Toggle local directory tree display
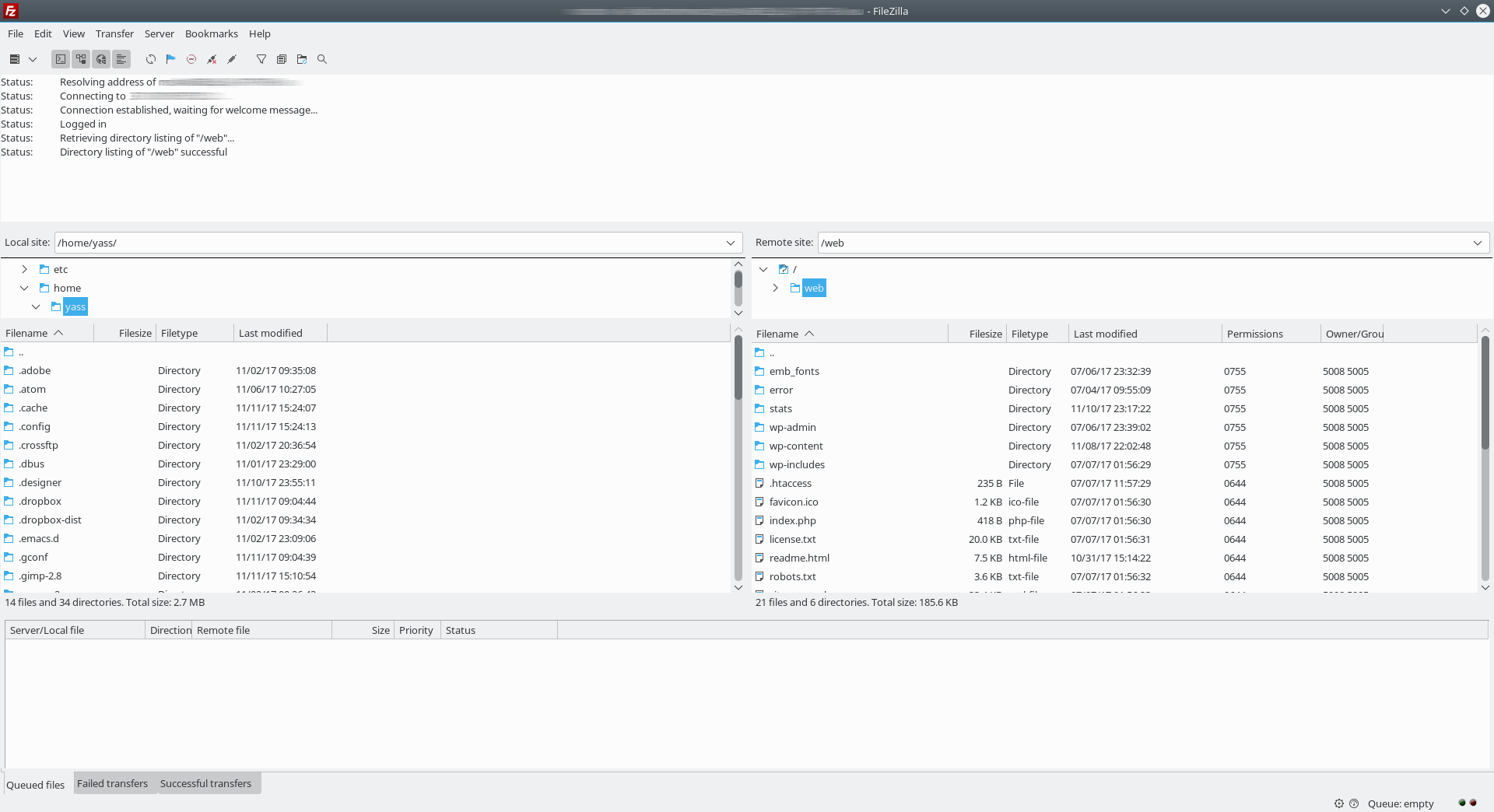This screenshot has width=1494, height=812. point(81,59)
